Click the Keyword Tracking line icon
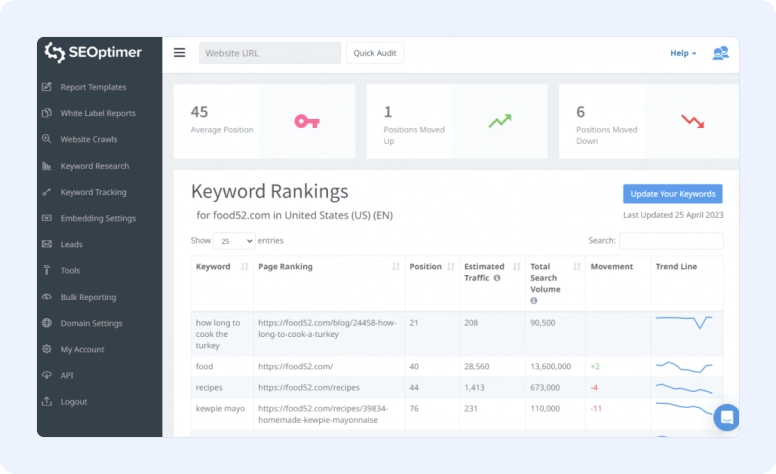776x474 pixels. click(47, 192)
